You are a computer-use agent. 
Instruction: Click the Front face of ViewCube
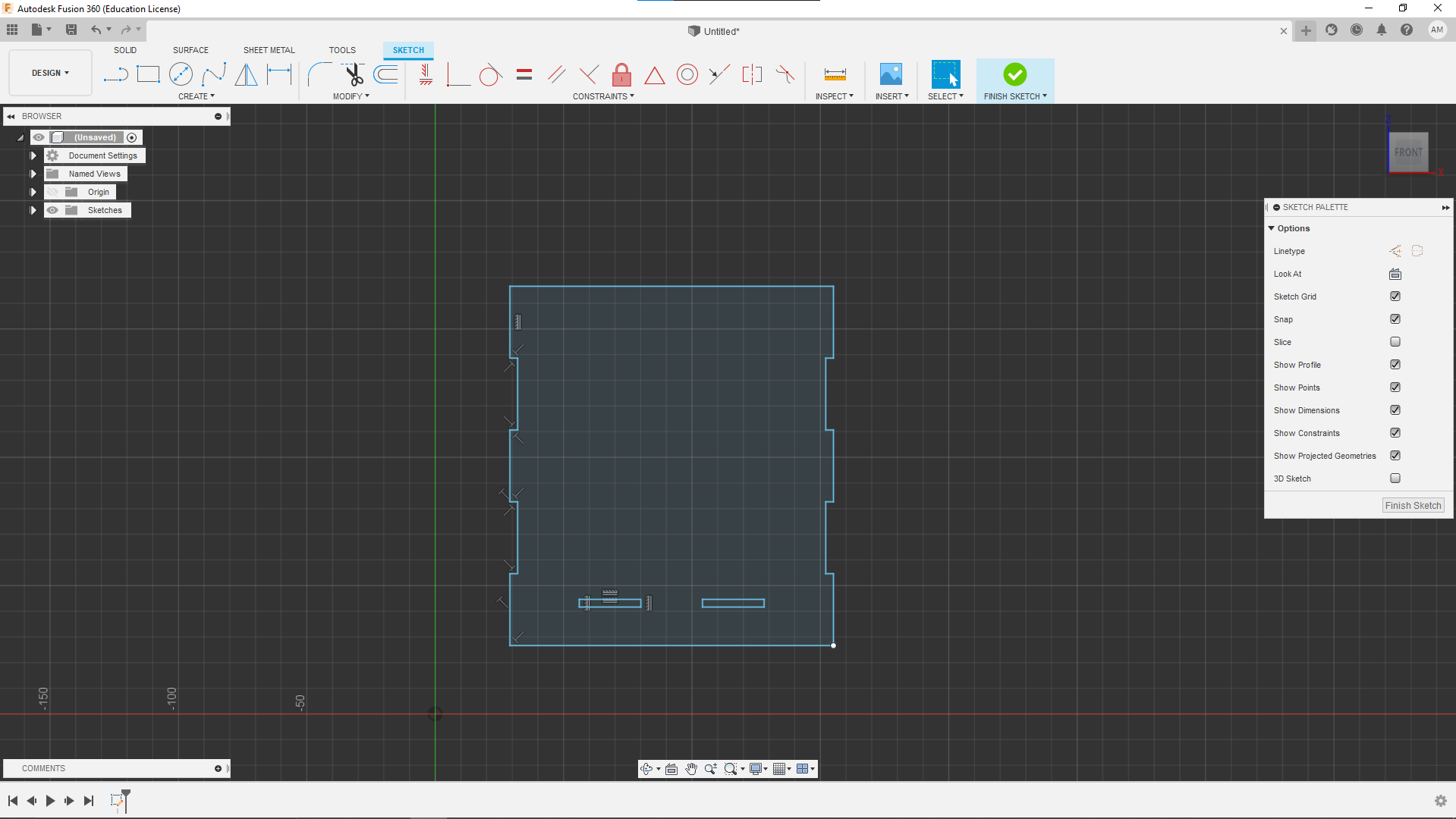click(1408, 152)
